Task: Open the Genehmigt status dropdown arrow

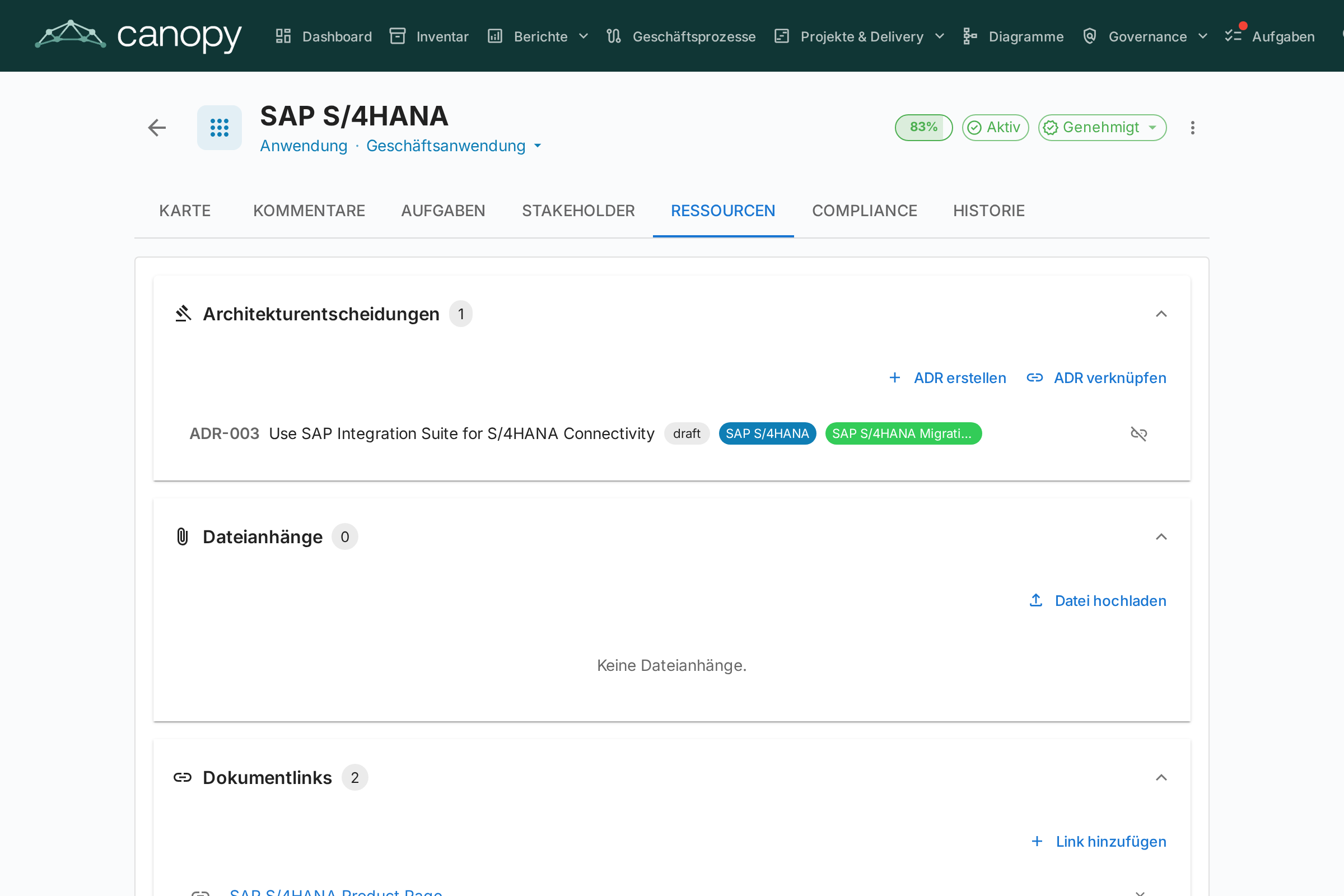Action: (1152, 128)
